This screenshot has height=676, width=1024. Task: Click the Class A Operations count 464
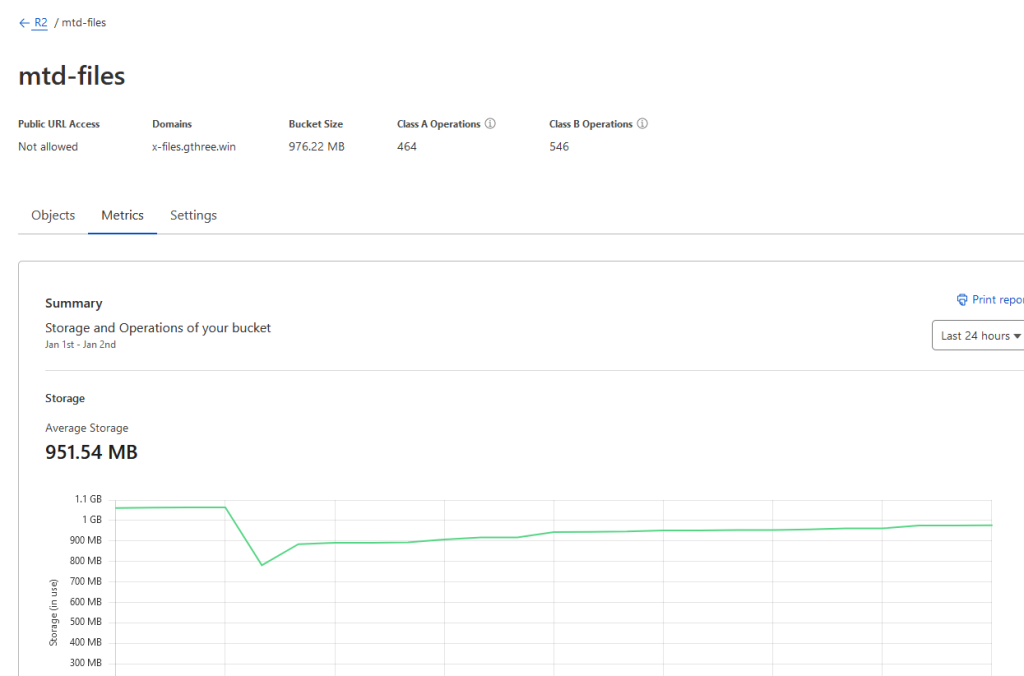click(x=407, y=147)
